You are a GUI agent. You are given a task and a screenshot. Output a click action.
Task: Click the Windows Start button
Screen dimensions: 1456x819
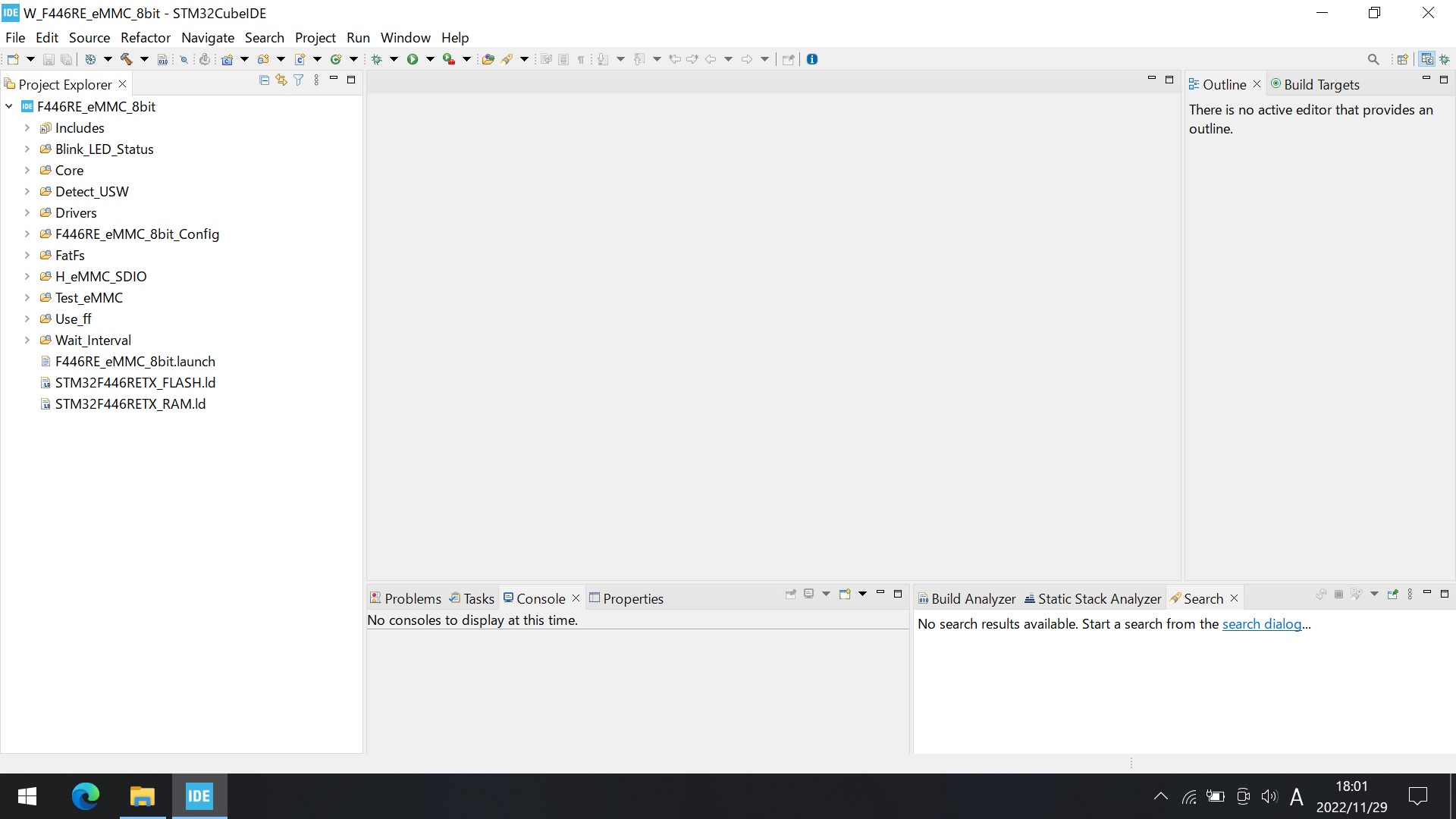27,796
